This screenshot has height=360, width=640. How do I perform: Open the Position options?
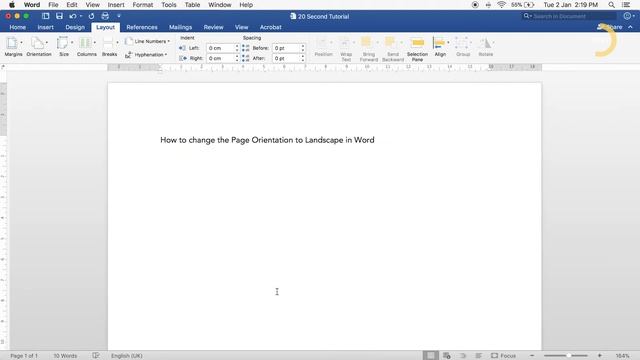pyautogui.click(x=324, y=47)
